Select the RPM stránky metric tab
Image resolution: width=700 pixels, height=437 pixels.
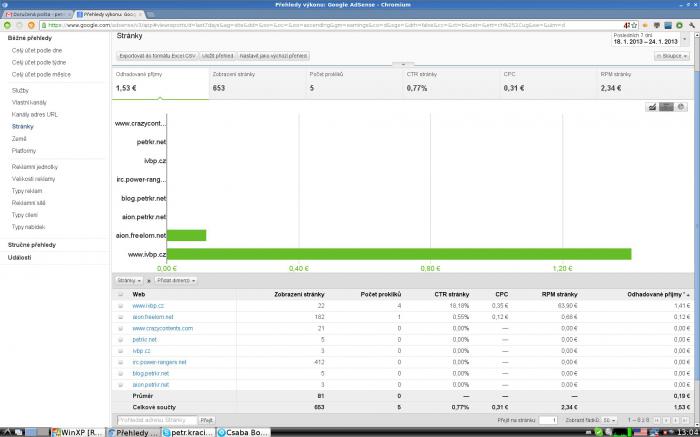645,83
